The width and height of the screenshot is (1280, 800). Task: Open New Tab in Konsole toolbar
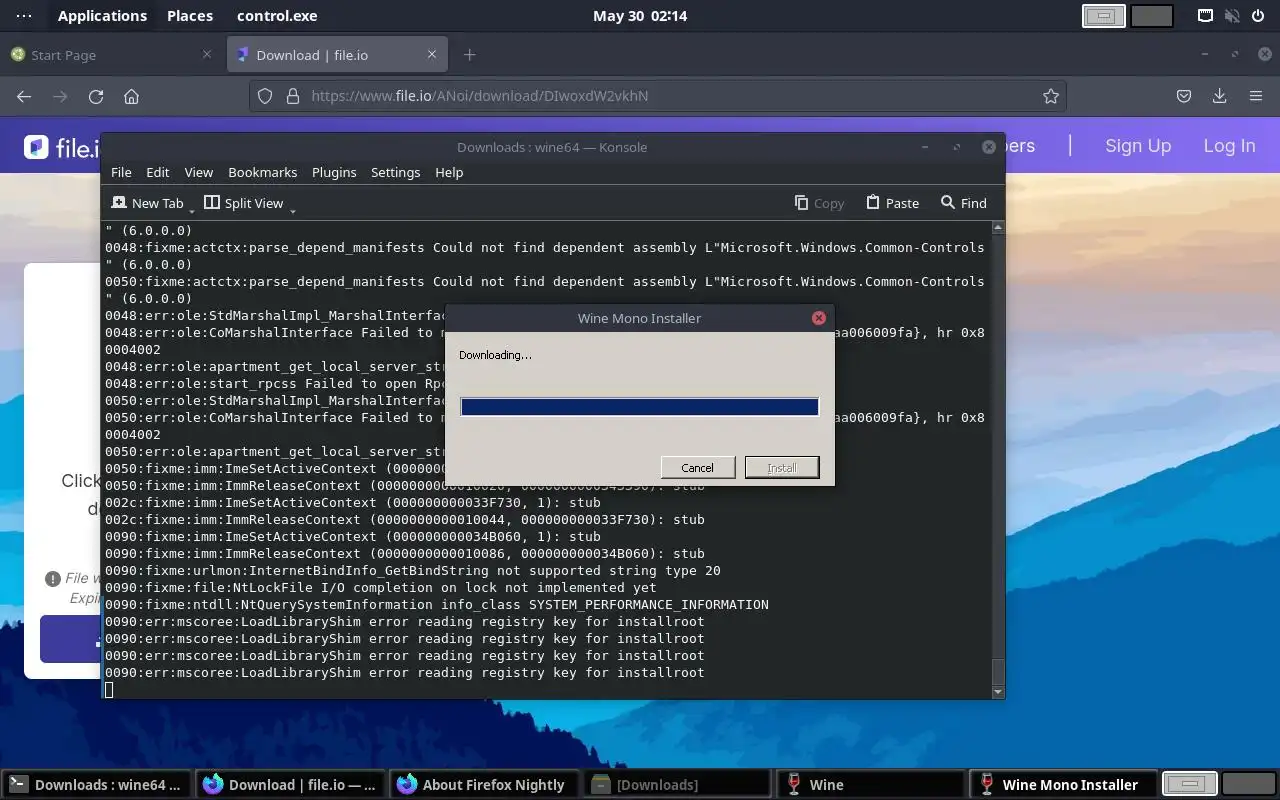[148, 203]
